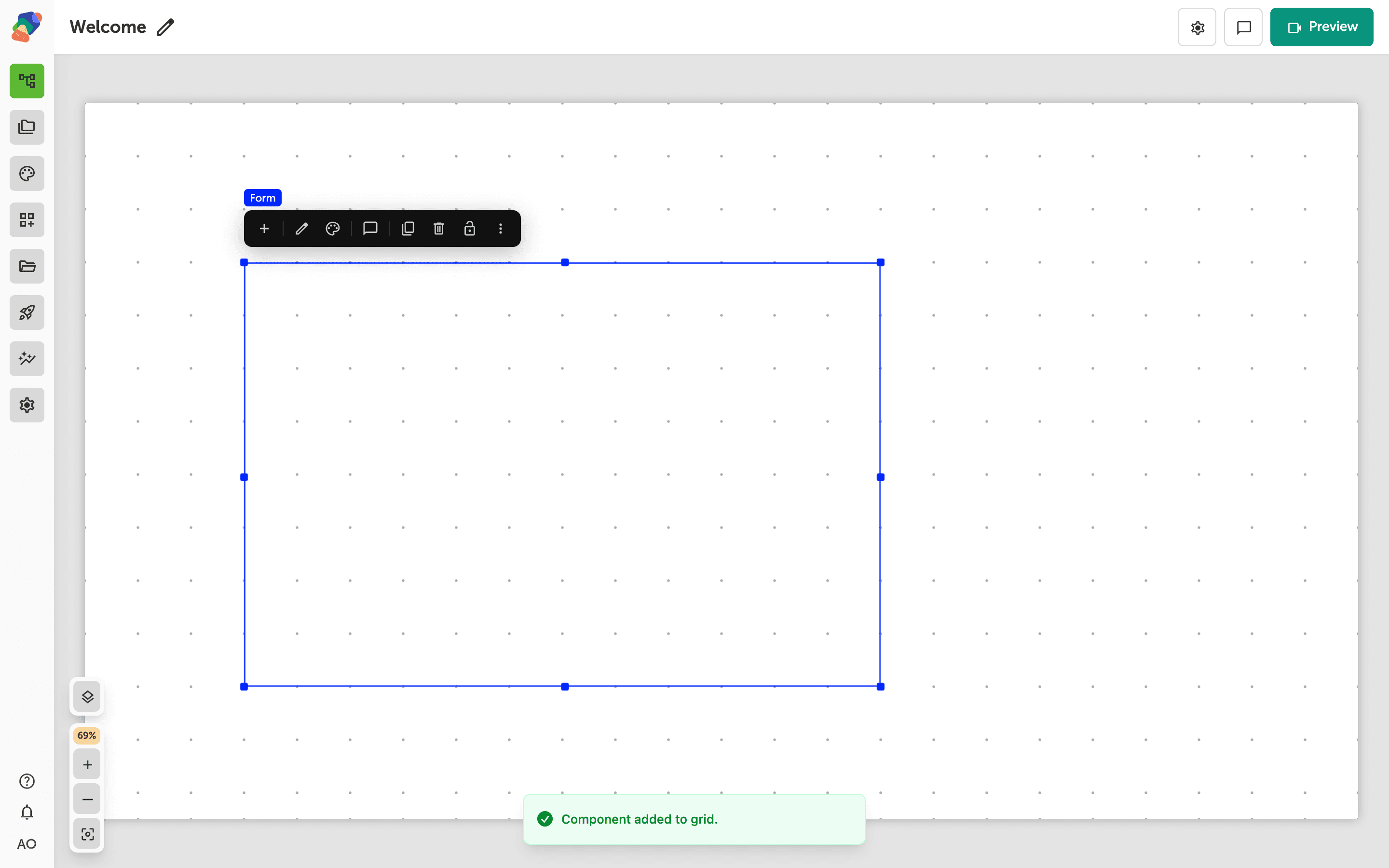1389x868 pixels.
Task: Click the right-middle Form resize handle
Action: pos(881,477)
